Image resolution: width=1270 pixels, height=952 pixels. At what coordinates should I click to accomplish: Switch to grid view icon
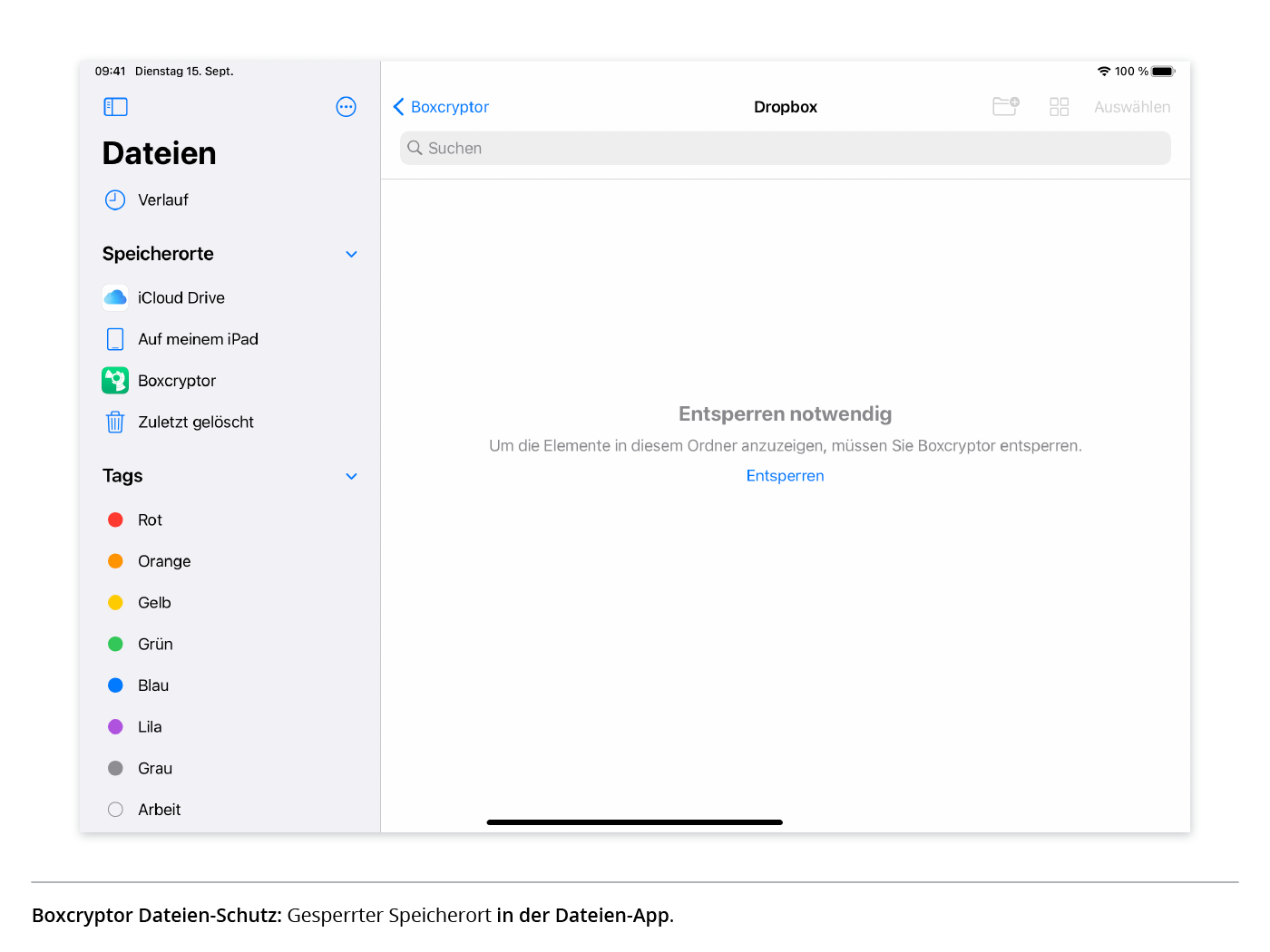(1059, 107)
